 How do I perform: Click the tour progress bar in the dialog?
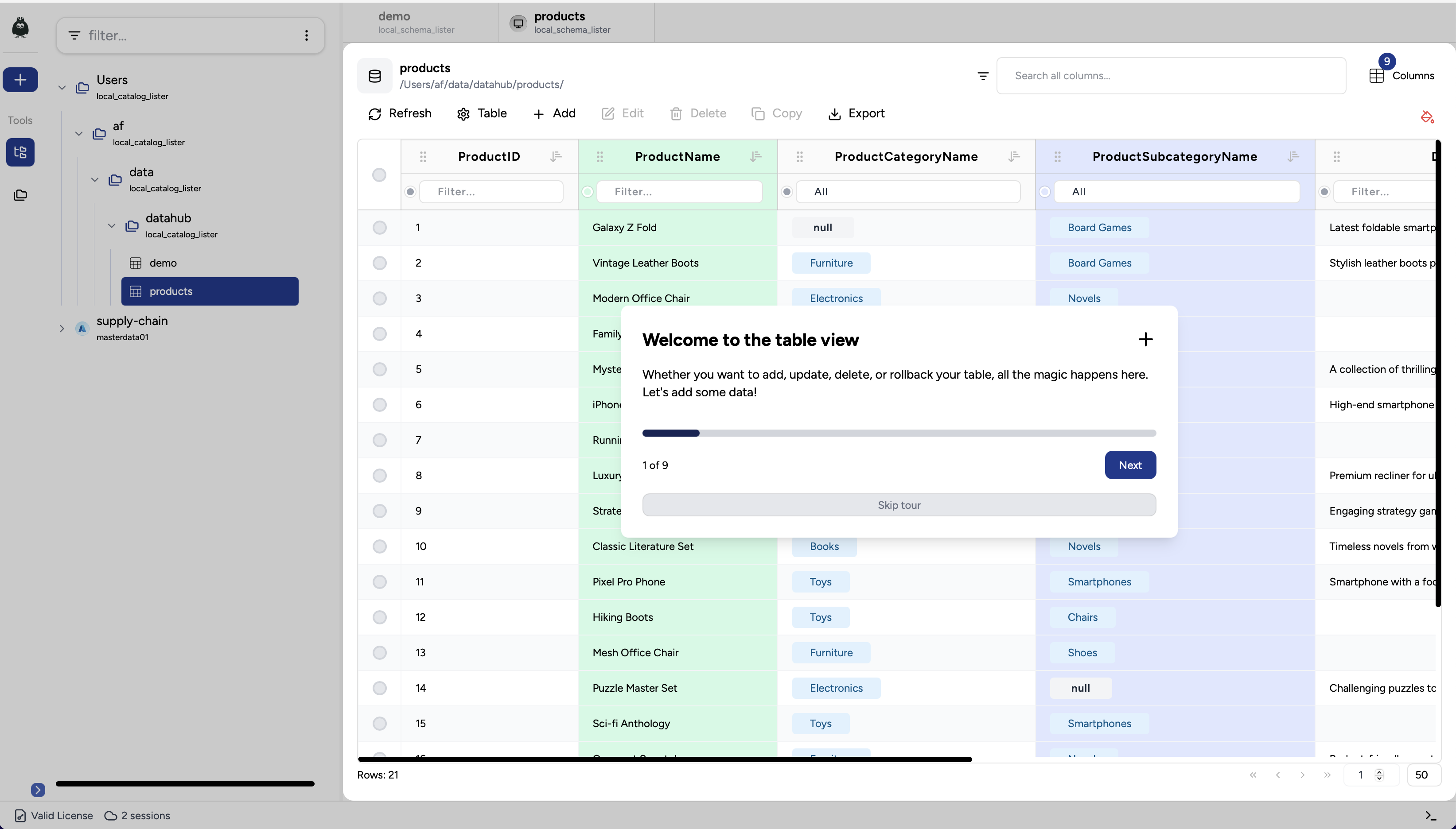pyautogui.click(x=899, y=433)
